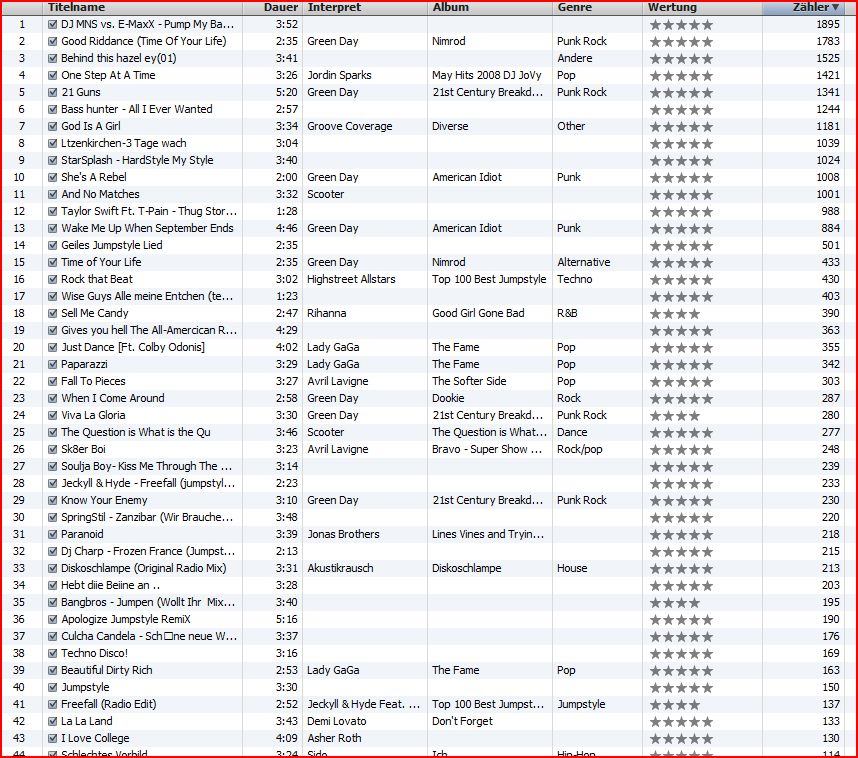Uncheck the checkbox for Good Riddance (Time Of Your Life)
This screenshot has width=858, height=758.
click(x=53, y=41)
